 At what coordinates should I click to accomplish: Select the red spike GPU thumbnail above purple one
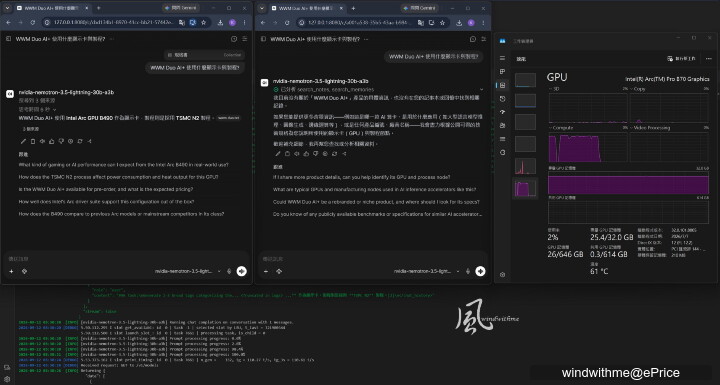click(525, 166)
